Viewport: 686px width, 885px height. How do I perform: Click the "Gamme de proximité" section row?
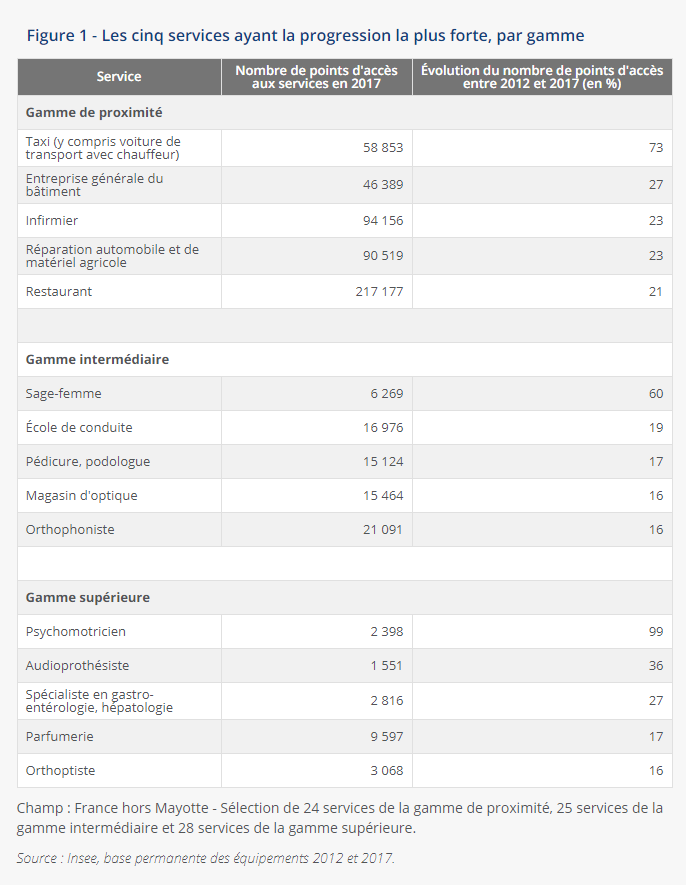click(x=94, y=113)
